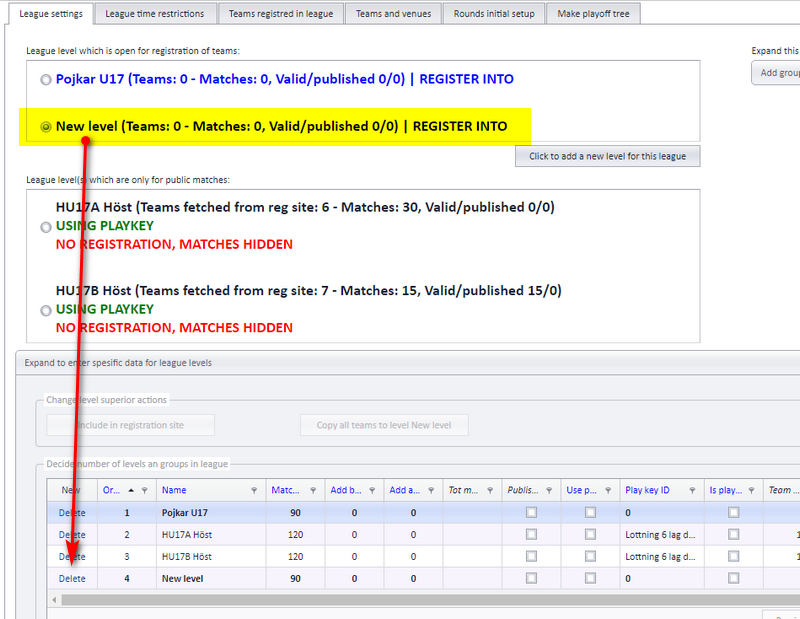Open filter icon on the Name column

pyautogui.click(x=254, y=490)
